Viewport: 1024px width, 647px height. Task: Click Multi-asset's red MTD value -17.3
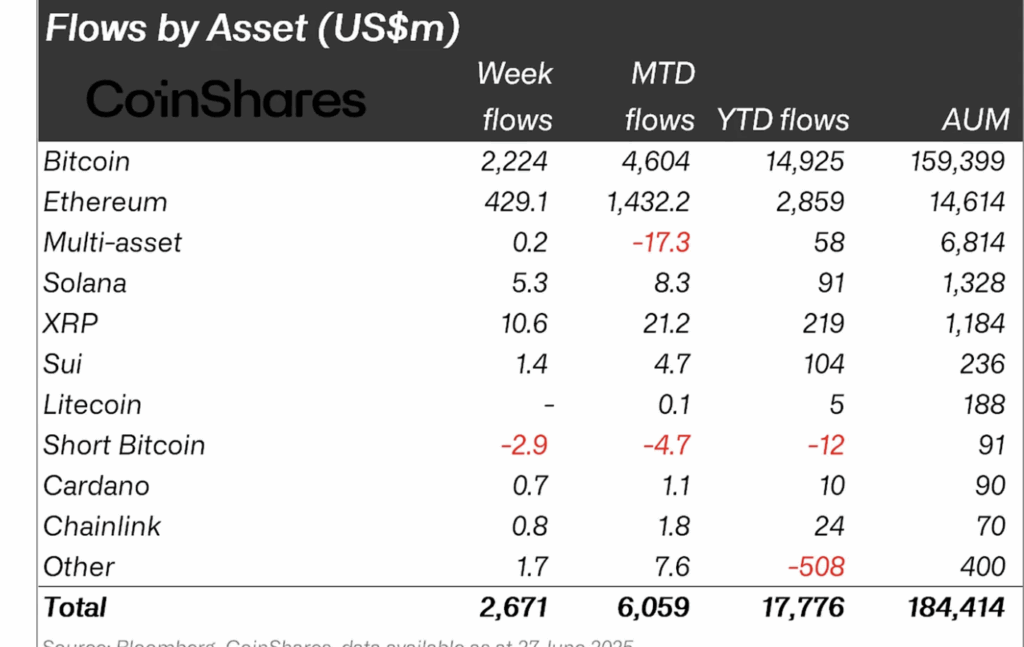[x=660, y=242]
